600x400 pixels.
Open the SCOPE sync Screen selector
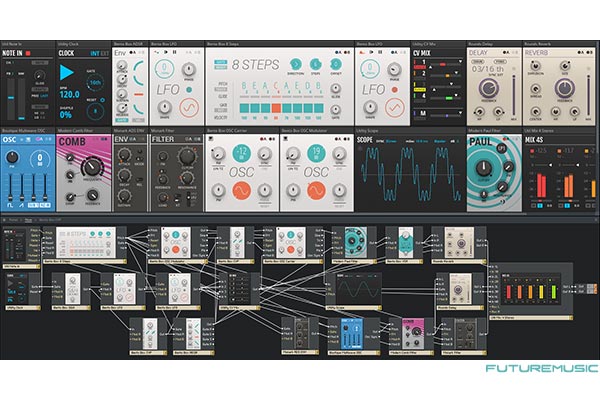391,141
